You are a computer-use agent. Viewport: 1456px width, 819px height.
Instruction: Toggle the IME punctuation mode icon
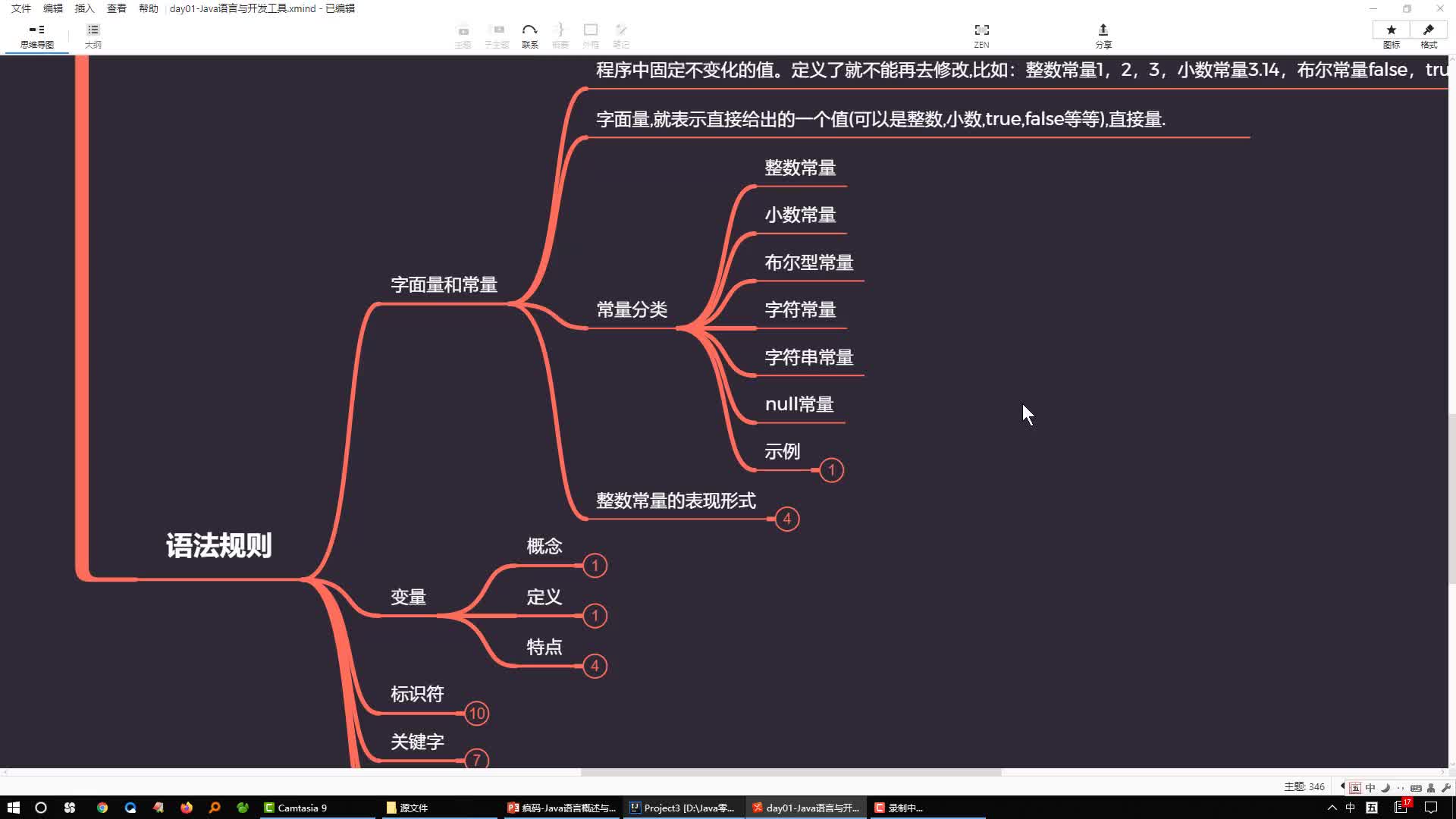pyautogui.click(x=1400, y=788)
